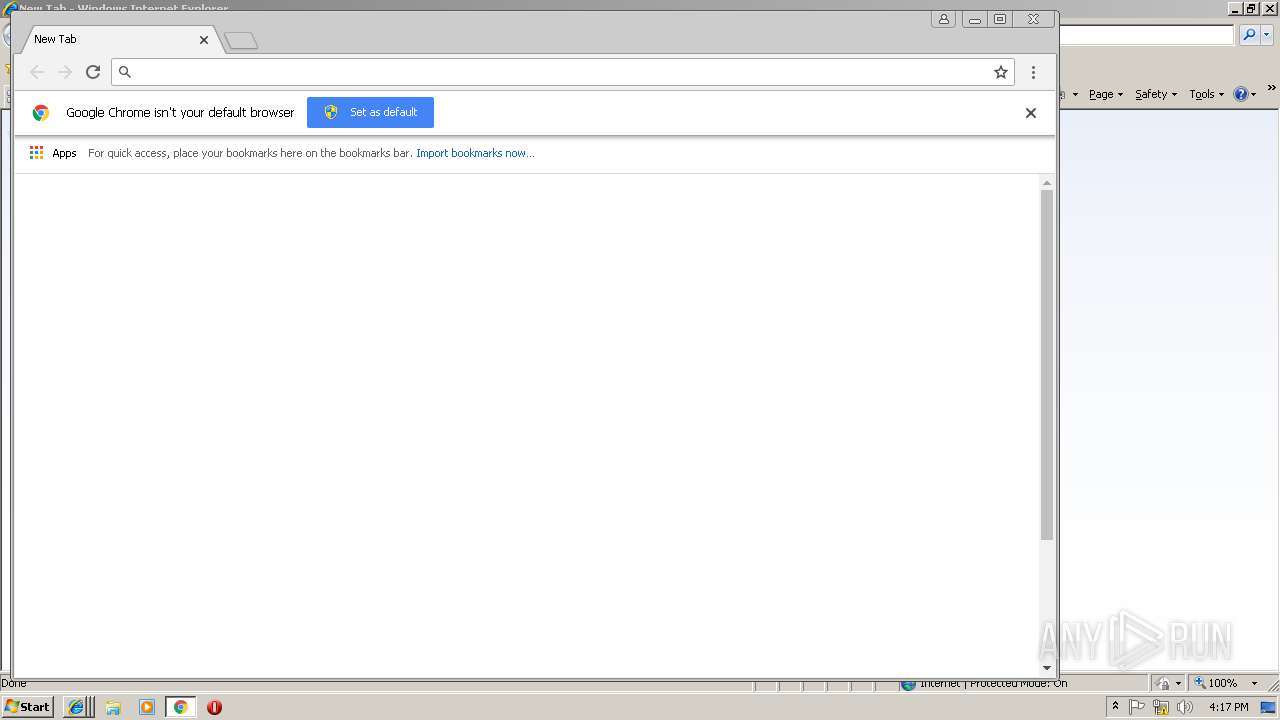This screenshot has width=1280, height=720.
Task: Open the Safety menu in Internet Explorer
Action: click(x=1155, y=94)
